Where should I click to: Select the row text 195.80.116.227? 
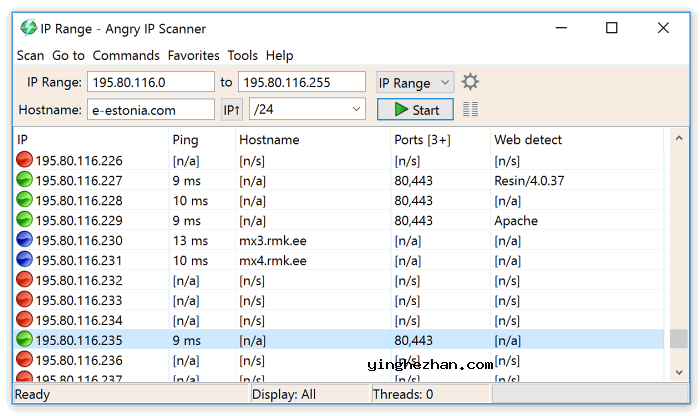pos(79,180)
